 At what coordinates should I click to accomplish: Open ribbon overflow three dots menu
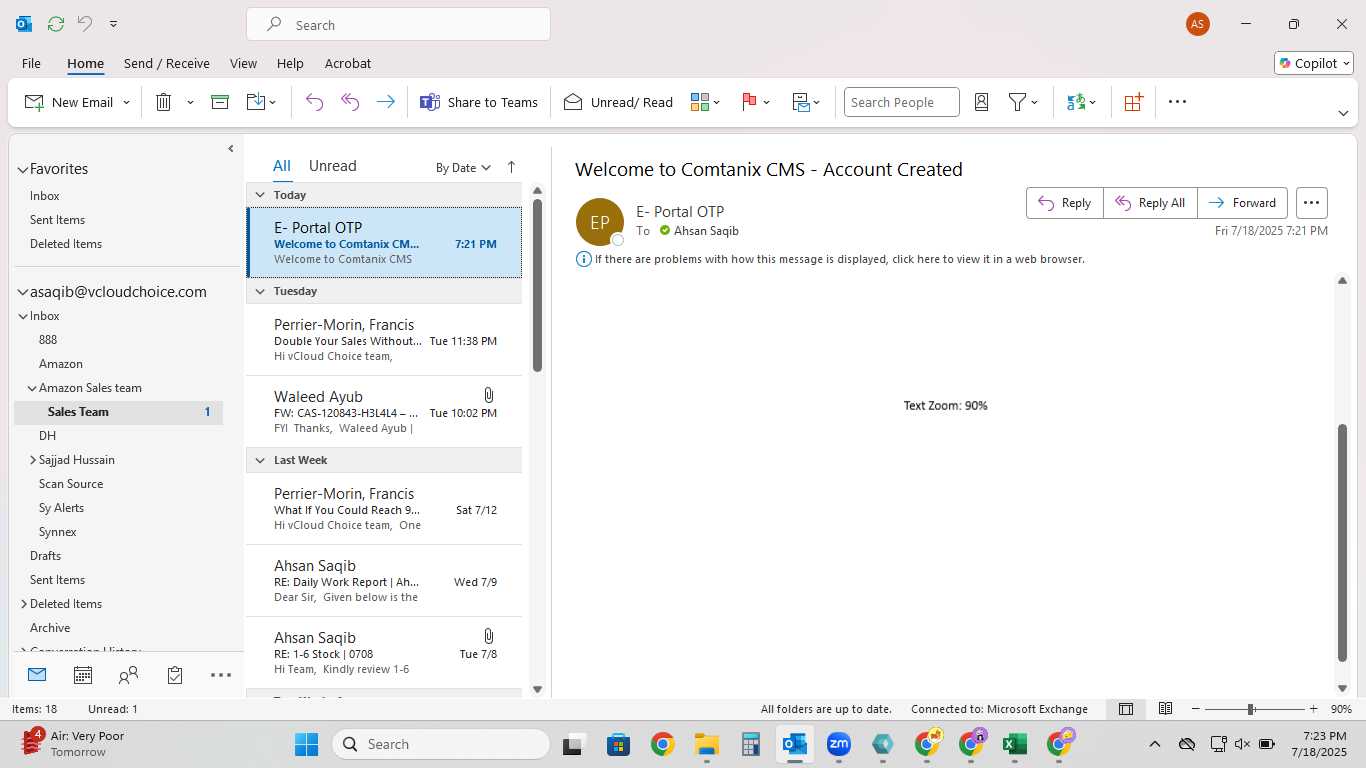click(x=1177, y=102)
